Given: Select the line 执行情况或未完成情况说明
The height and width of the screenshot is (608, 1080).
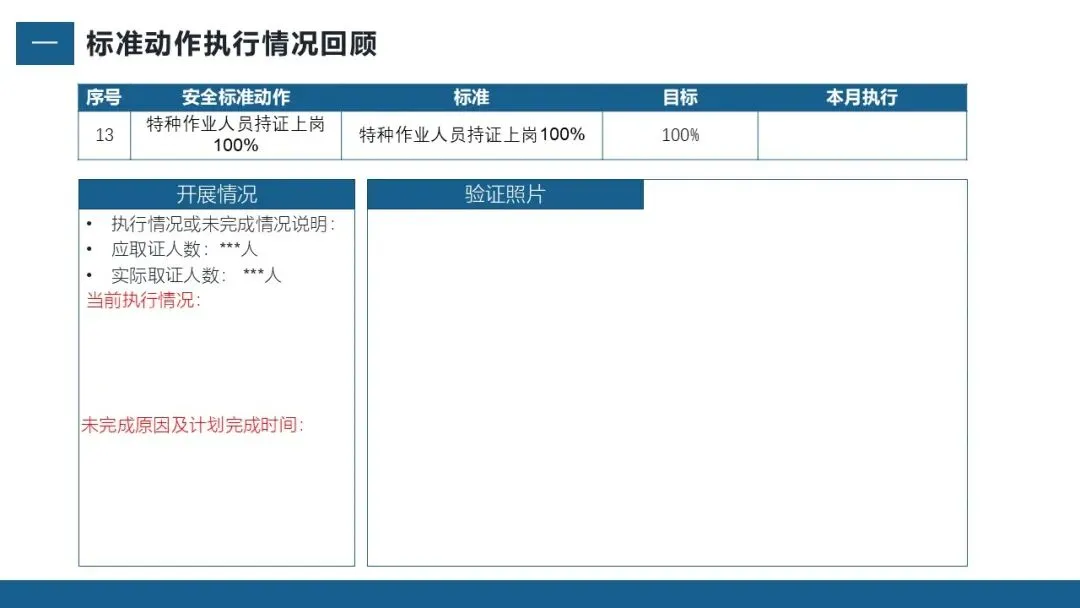Looking at the screenshot, I should [223, 224].
